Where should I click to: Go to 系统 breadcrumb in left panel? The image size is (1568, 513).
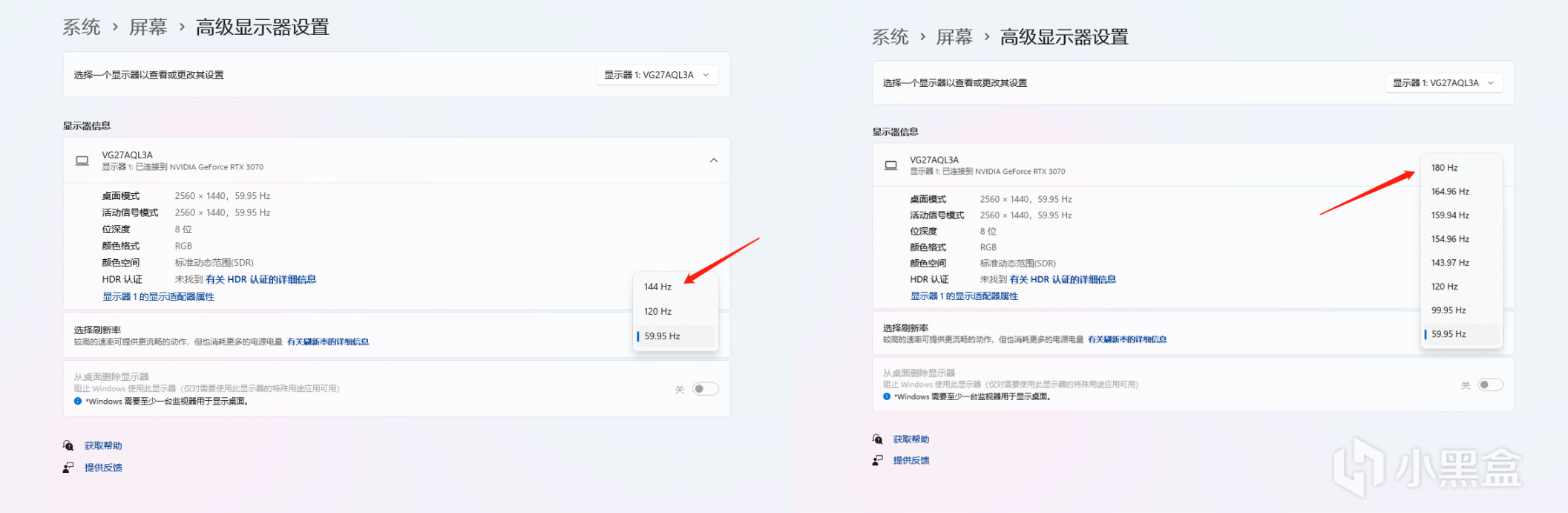[x=82, y=27]
